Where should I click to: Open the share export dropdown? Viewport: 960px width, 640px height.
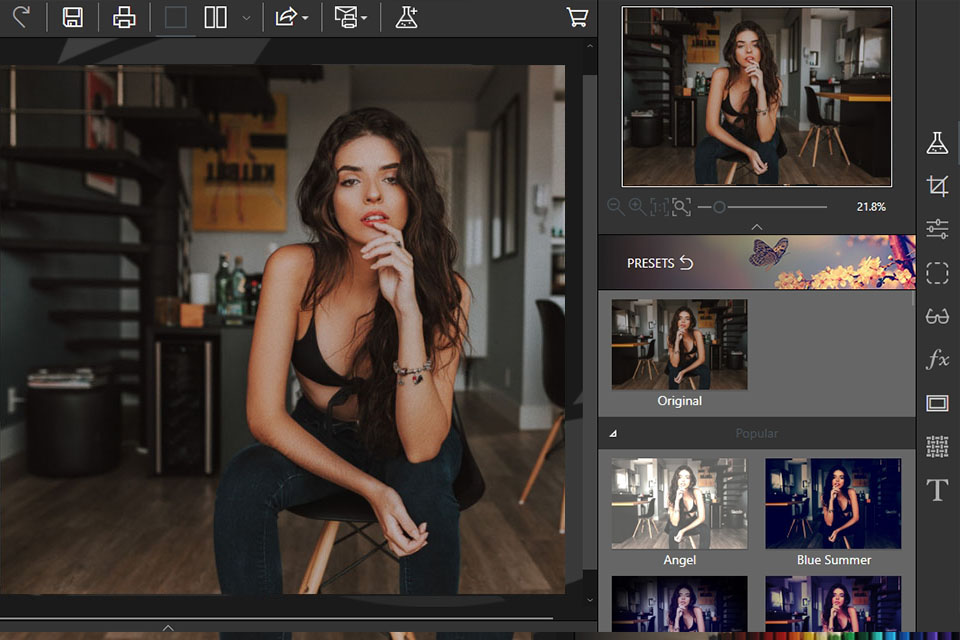click(x=291, y=17)
